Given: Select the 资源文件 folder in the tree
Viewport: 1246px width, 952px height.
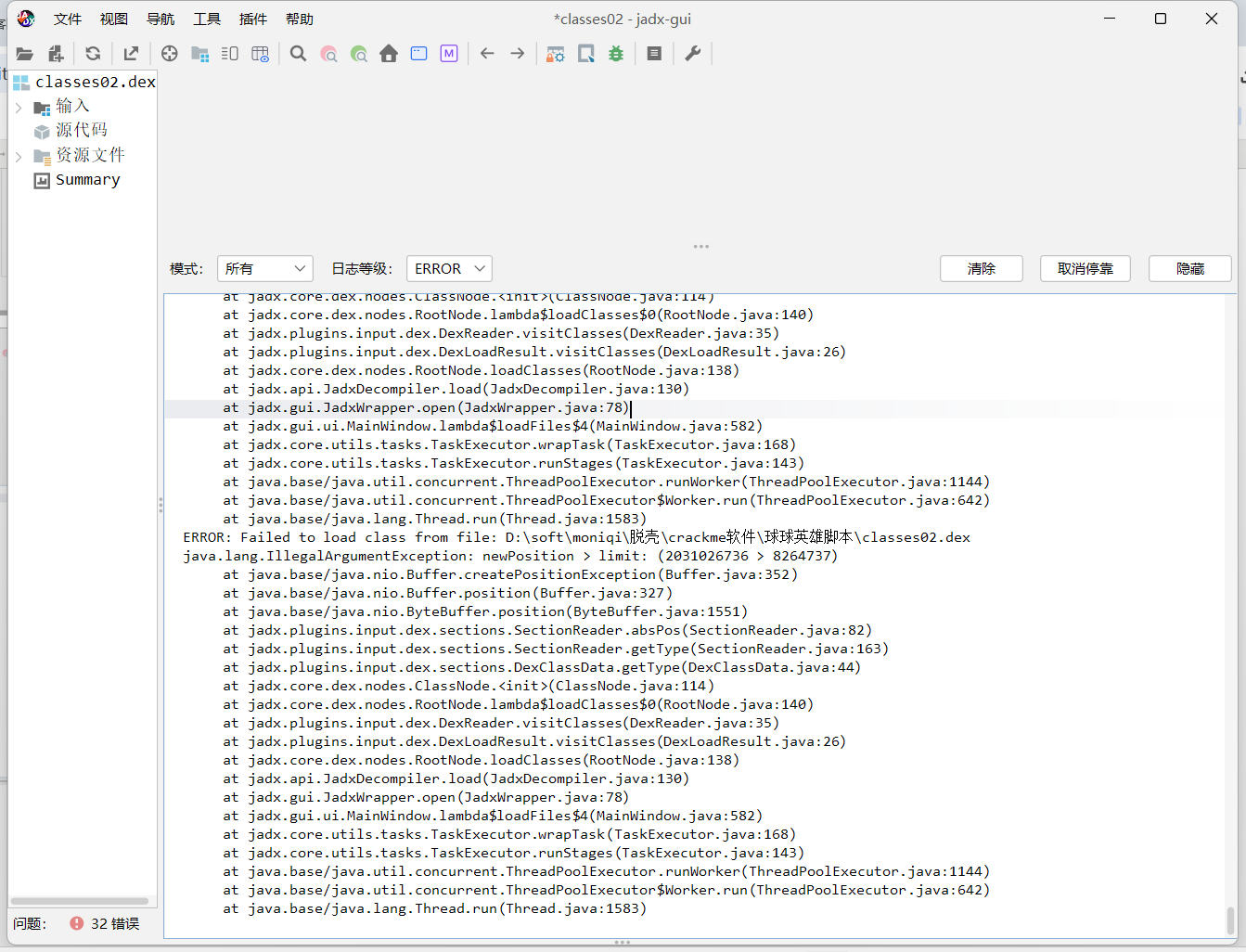Looking at the screenshot, I should tap(80, 156).
